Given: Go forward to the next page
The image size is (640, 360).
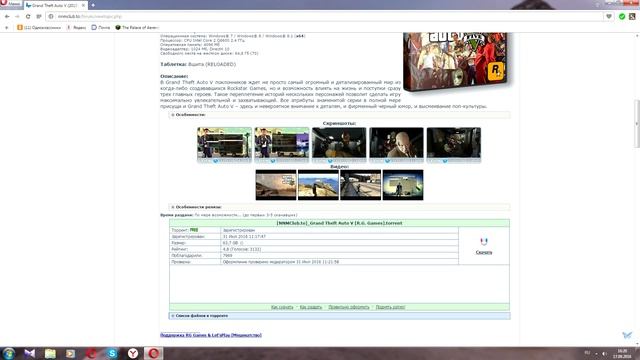Looking at the screenshot, I should coord(17,16).
